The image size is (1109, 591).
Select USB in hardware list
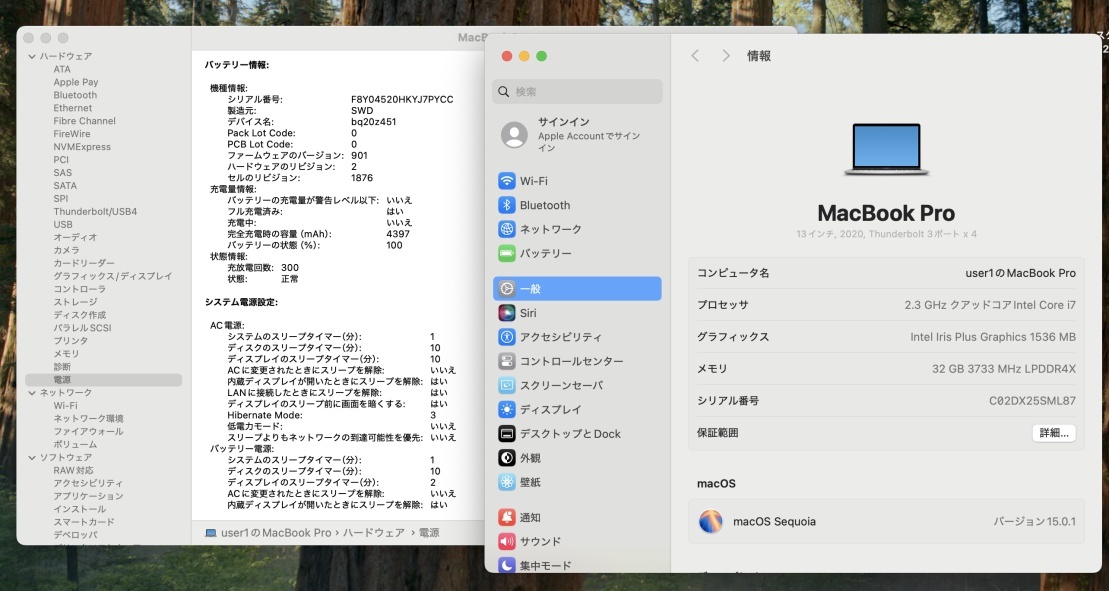click(x=63, y=224)
